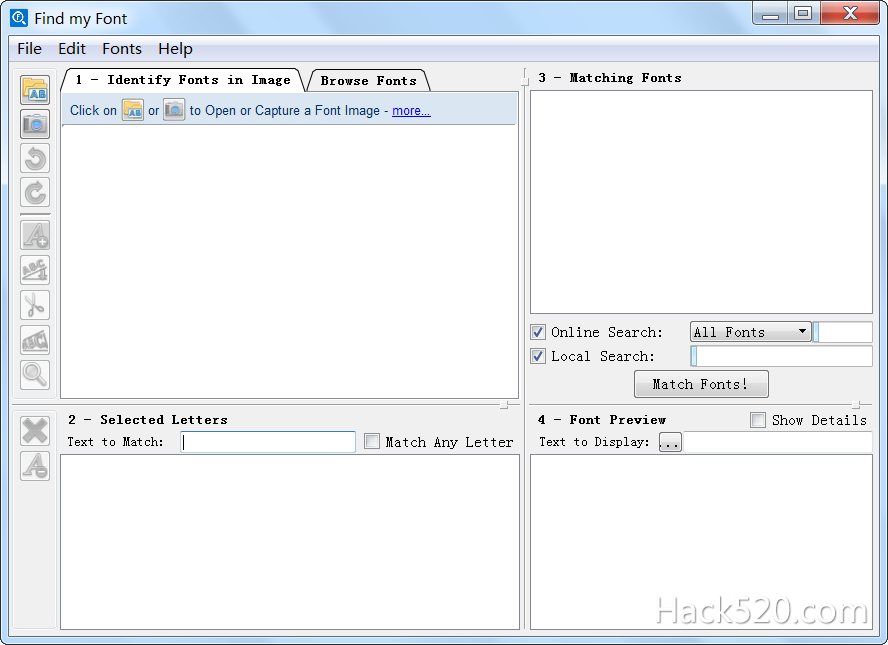The height and width of the screenshot is (645, 888).
Task: Enable the Match Any Letter checkbox
Action: click(x=372, y=442)
